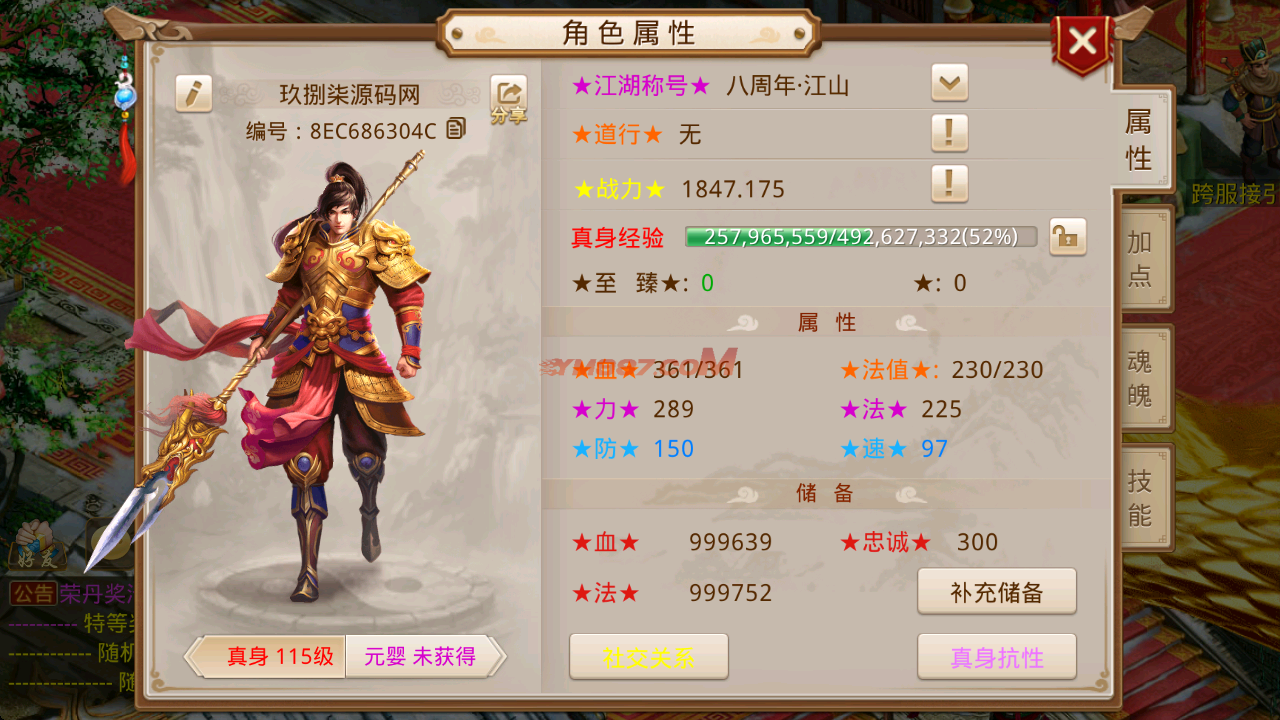Open the 好友 friends fist icon

(x=36, y=546)
